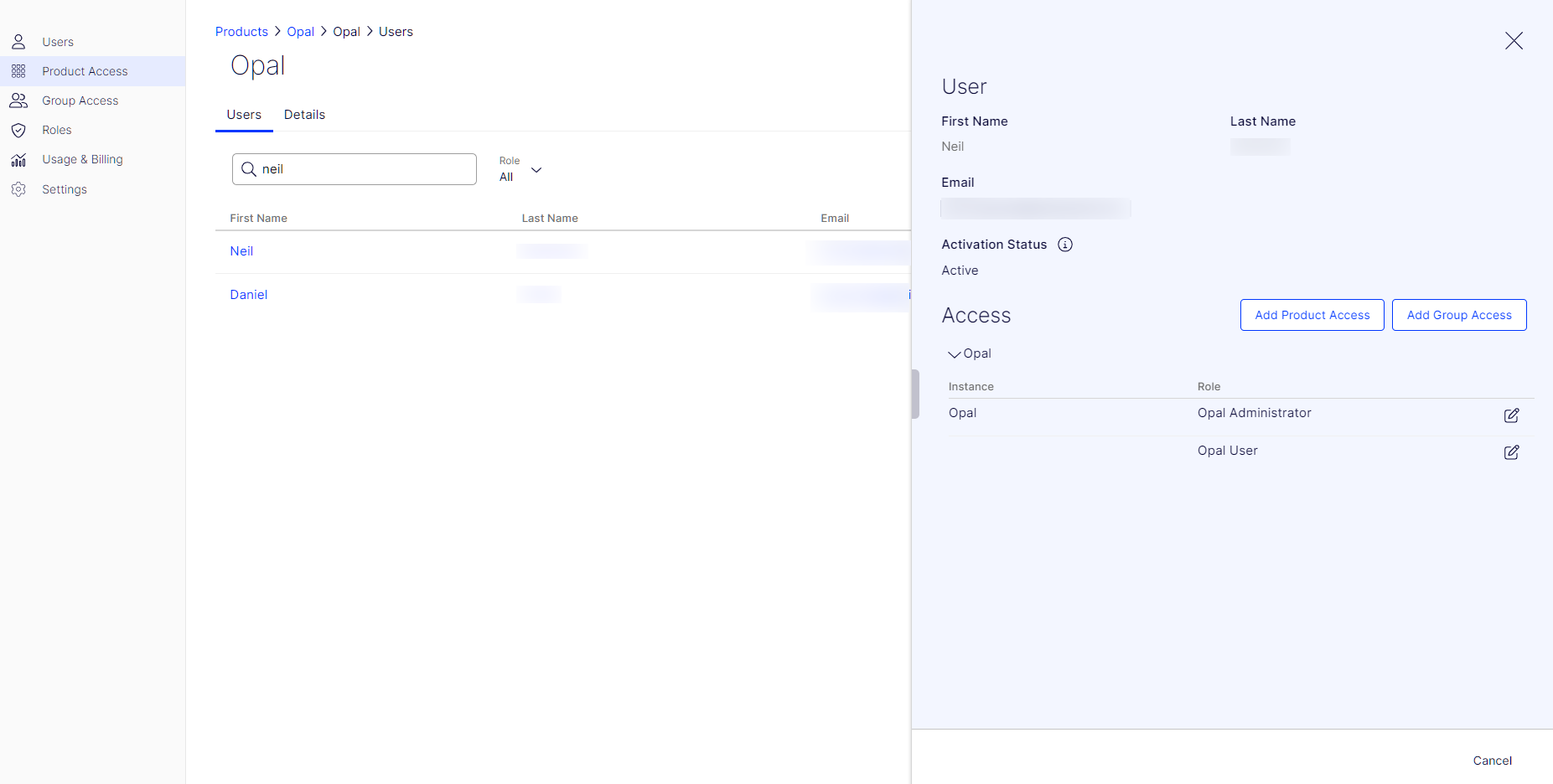The width and height of the screenshot is (1553, 784).
Task: Switch to the Details tab
Action: (304, 115)
